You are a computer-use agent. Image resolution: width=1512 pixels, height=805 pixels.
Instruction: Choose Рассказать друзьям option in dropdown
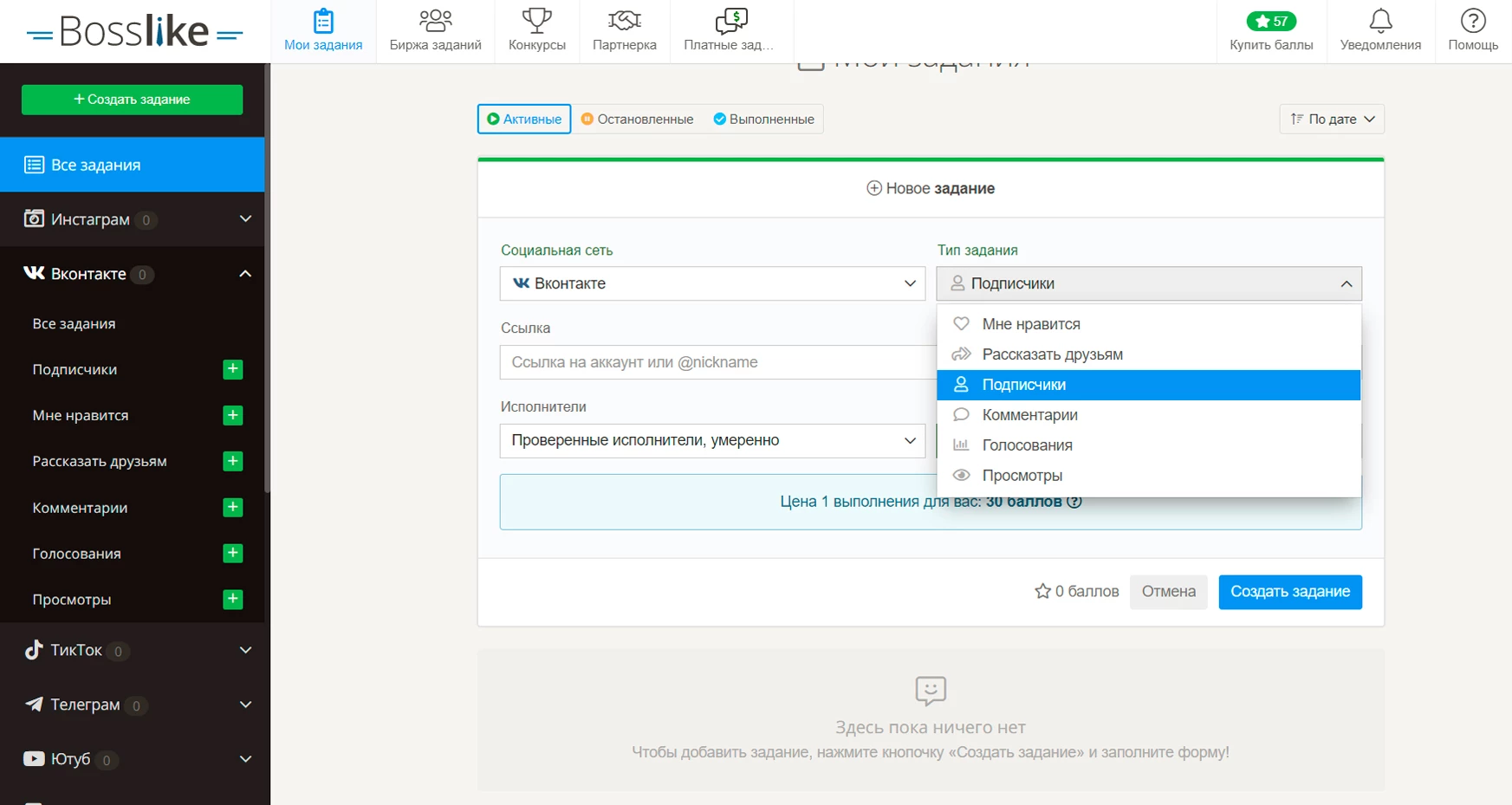(1149, 354)
